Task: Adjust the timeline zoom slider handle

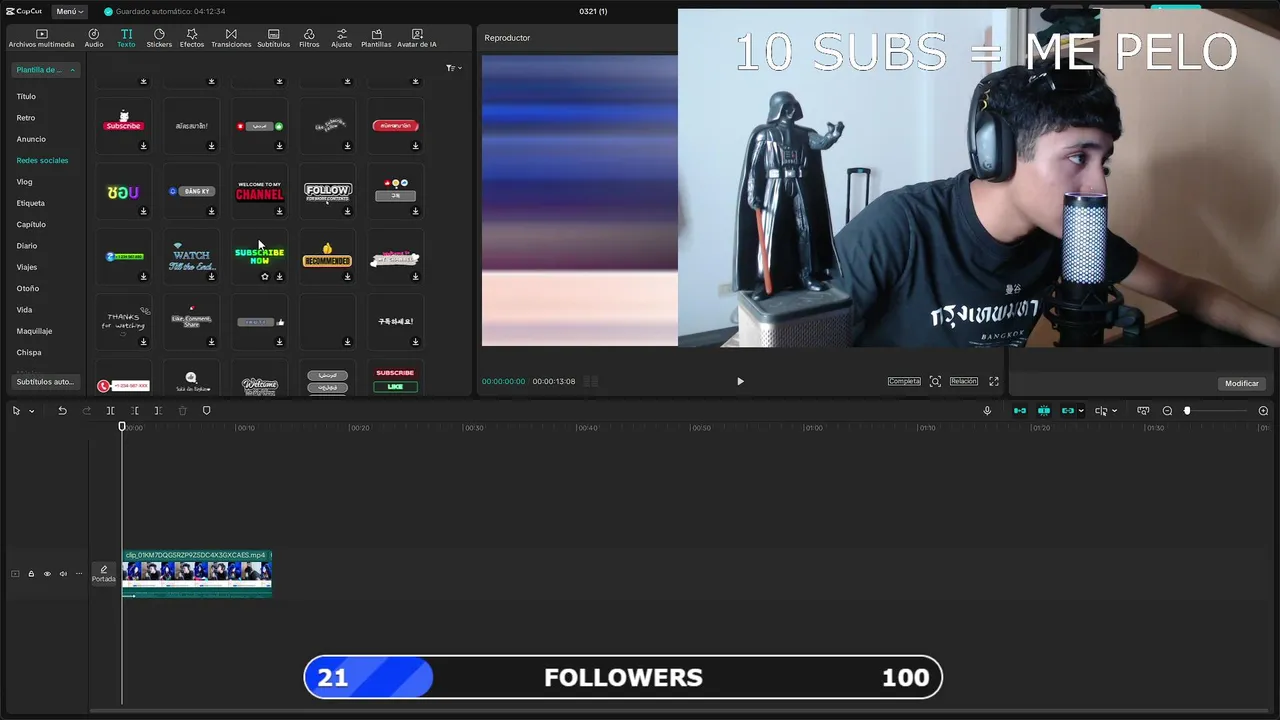Action: pyautogui.click(x=1187, y=411)
